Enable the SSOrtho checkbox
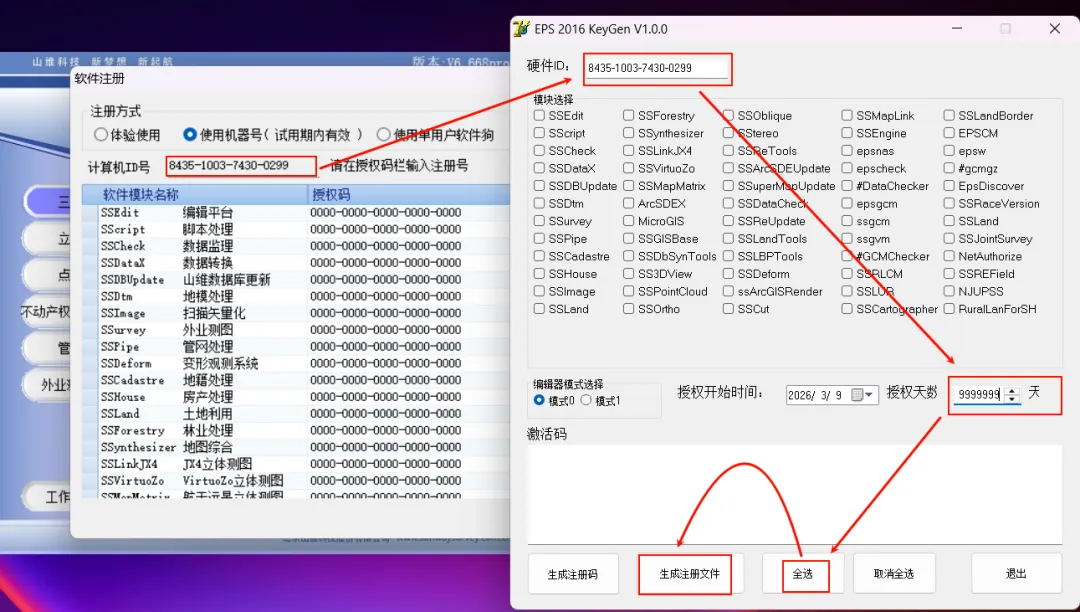The width and height of the screenshot is (1080, 612). (629, 309)
